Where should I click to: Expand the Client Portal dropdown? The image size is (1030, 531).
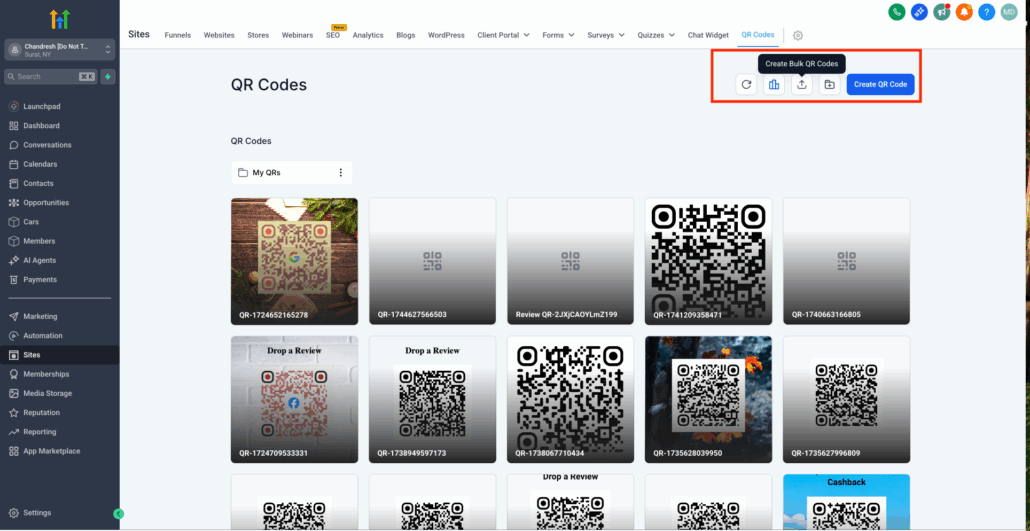(x=503, y=35)
